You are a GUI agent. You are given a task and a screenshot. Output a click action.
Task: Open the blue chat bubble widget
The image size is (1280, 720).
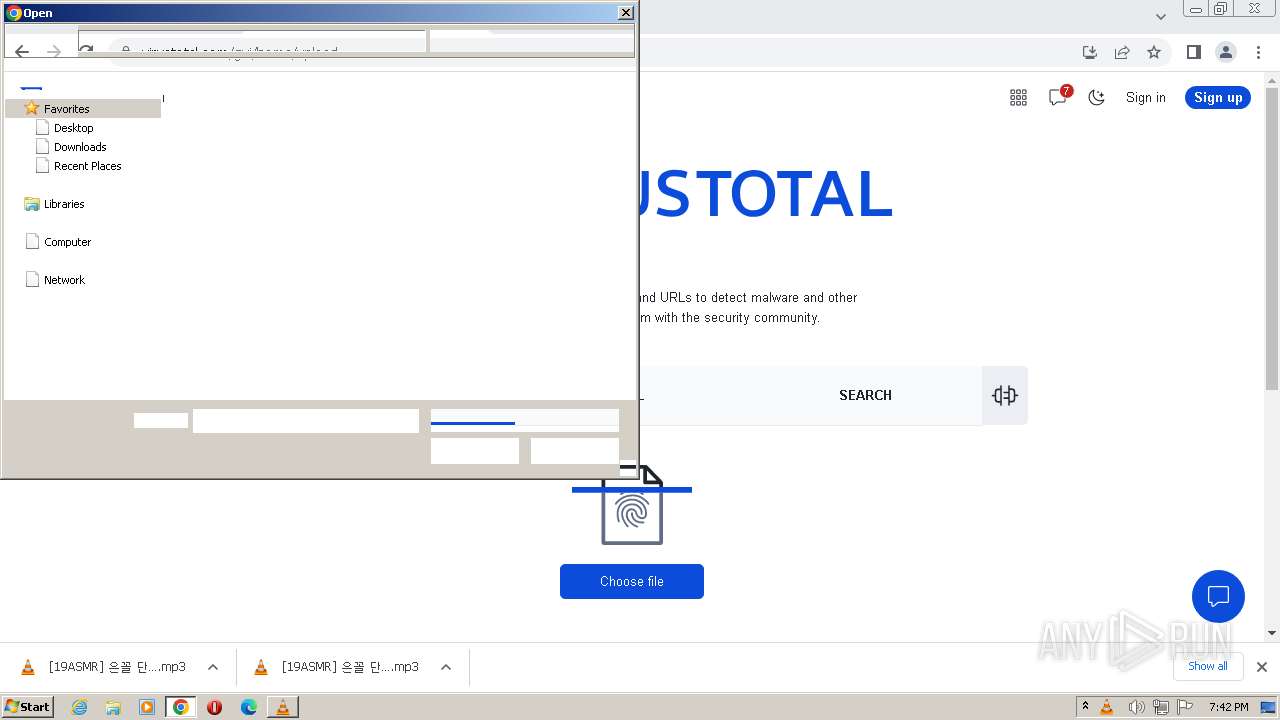click(1218, 597)
